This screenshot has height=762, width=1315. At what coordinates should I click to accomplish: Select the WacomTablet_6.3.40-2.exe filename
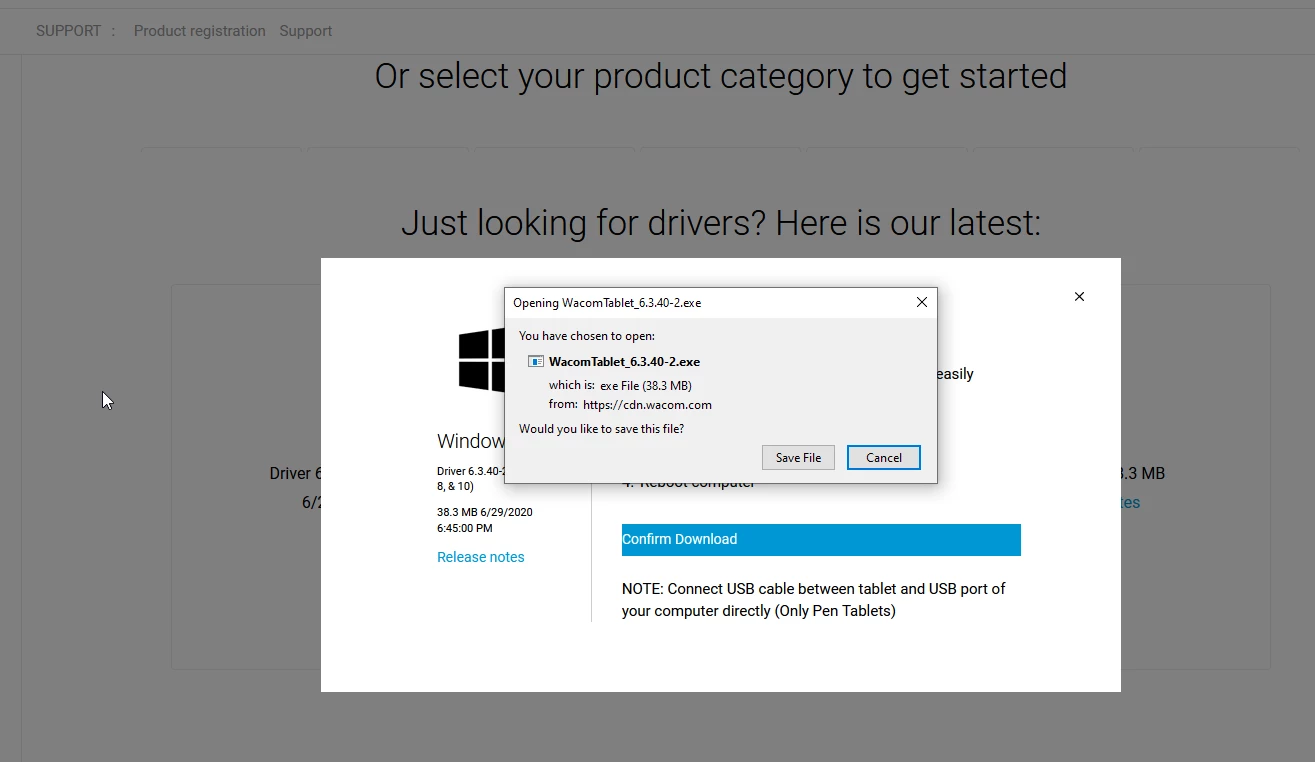(624, 362)
